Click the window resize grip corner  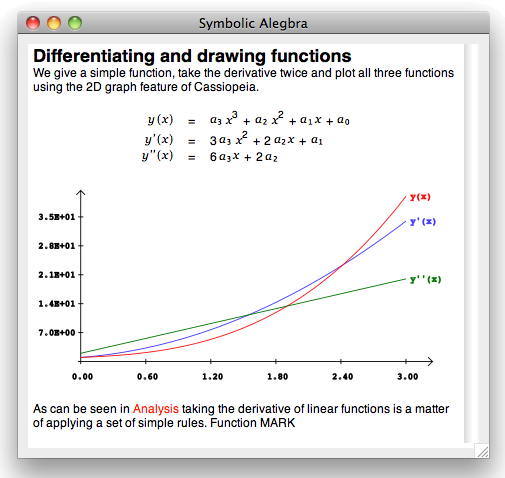click(x=482, y=451)
